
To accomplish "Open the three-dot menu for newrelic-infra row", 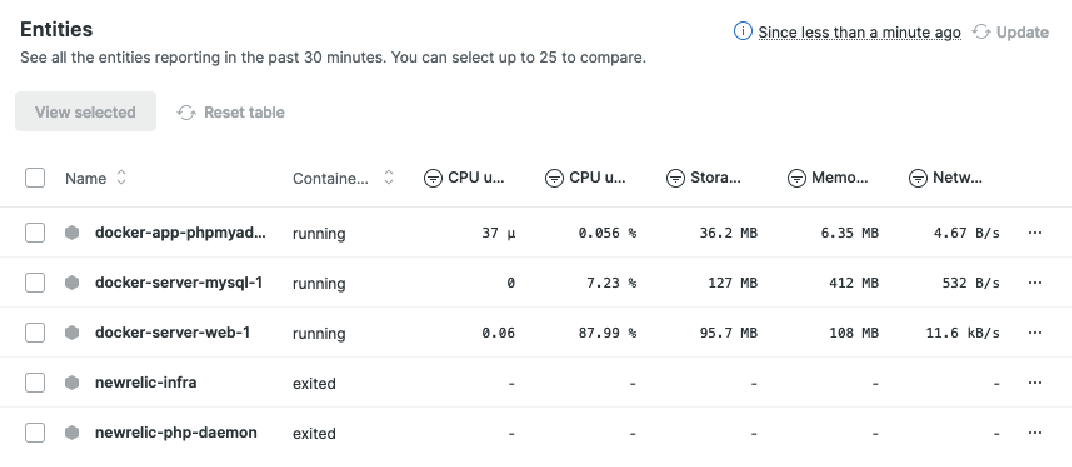I will [1035, 383].
